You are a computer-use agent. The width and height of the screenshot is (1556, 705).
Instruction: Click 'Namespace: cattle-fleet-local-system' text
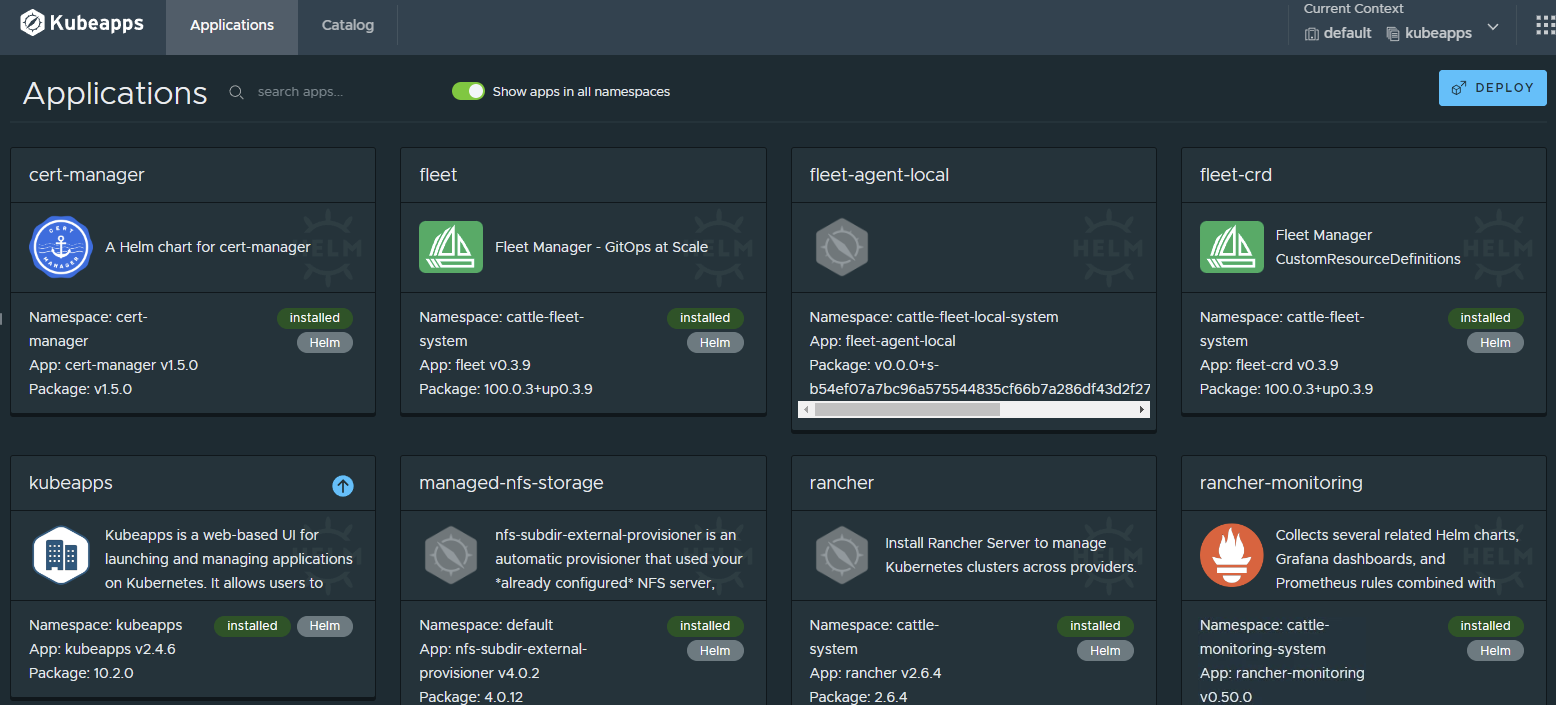[934, 317]
